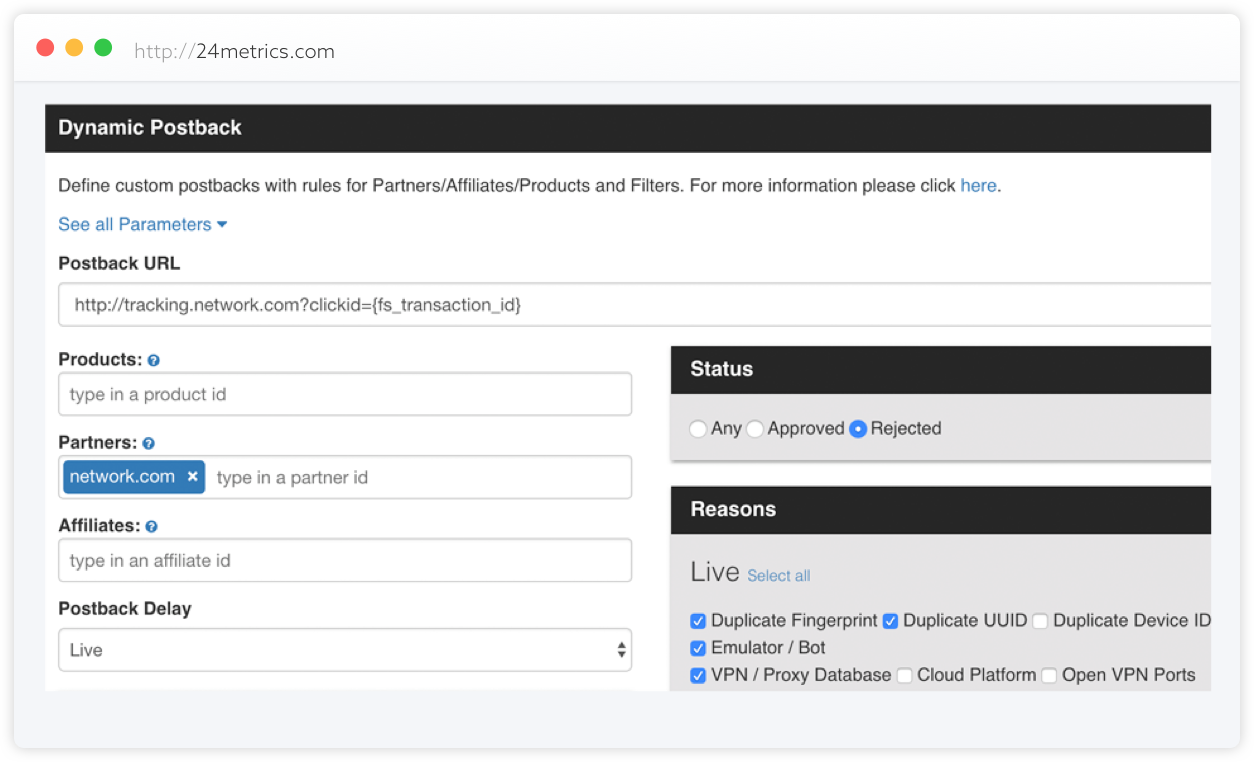Screen dimensions: 1254x762
Task: Click the Affiliates label
Action: (99, 526)
